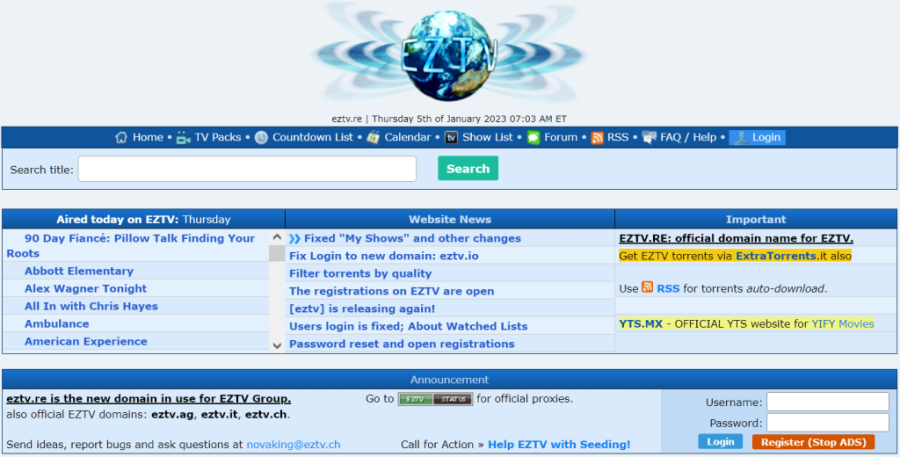
Task: Click eztv.re is the new domain link
Action: pyautogui.click(x=148, y=398)
